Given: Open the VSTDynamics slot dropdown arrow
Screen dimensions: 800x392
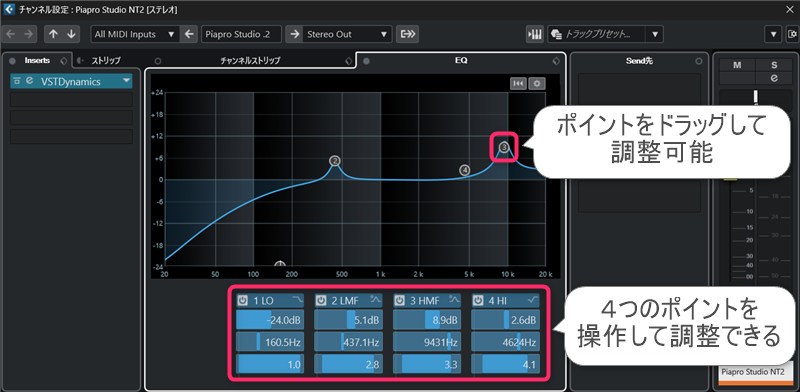Looking at the screenshot, I should click(126, 81).
